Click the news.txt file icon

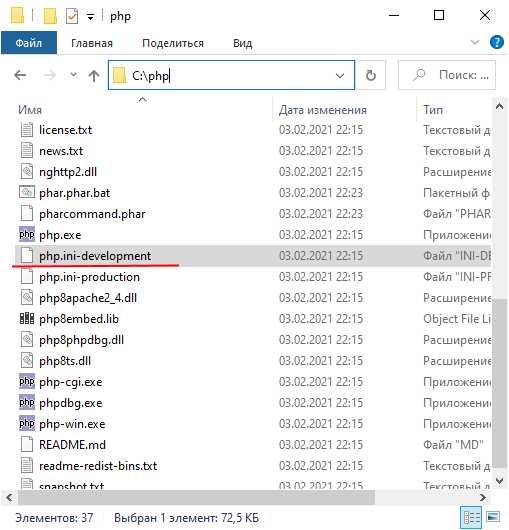(27, 151)
